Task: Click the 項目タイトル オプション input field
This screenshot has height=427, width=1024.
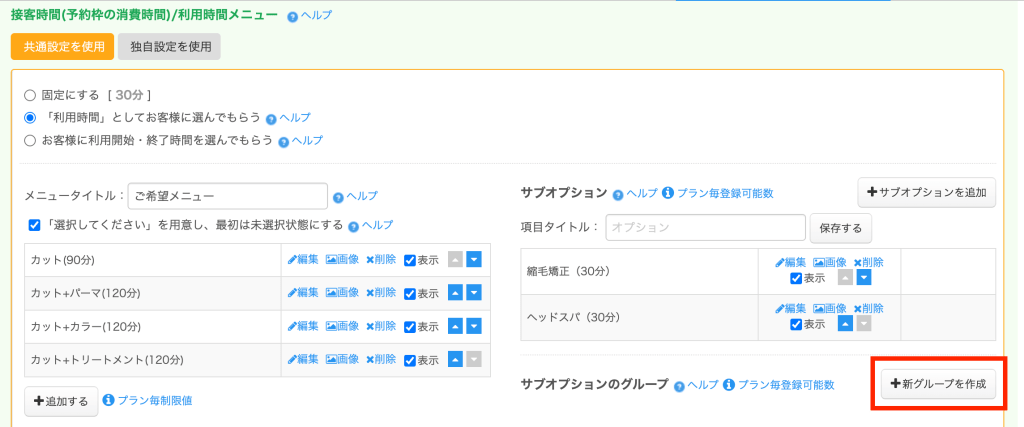Action: point(705,227)
